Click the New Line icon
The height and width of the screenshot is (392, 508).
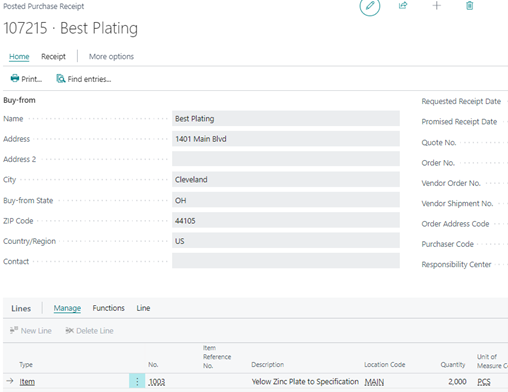pos(14,330)
